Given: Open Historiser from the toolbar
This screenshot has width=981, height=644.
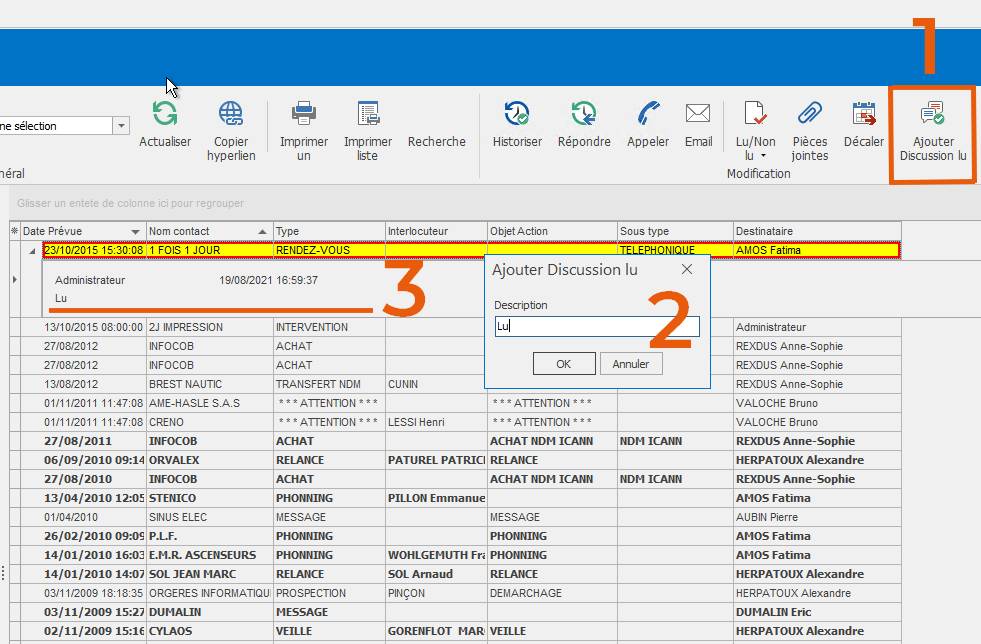Looking at the screenshot, I should click(517, 113).
